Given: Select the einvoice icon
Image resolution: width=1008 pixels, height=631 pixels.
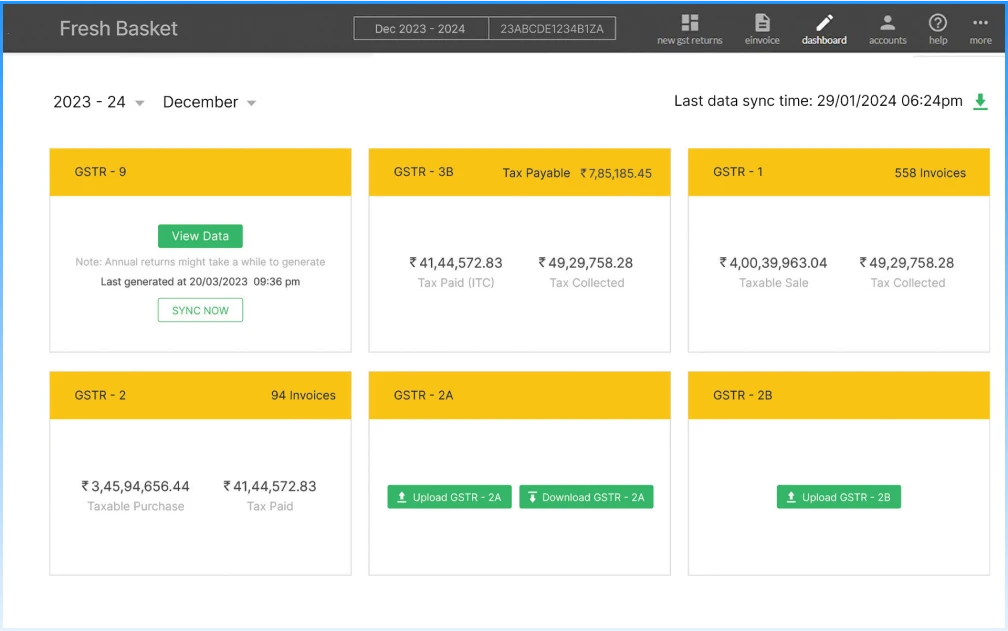Looking at the screenshot, I should (x=762, y=27).
